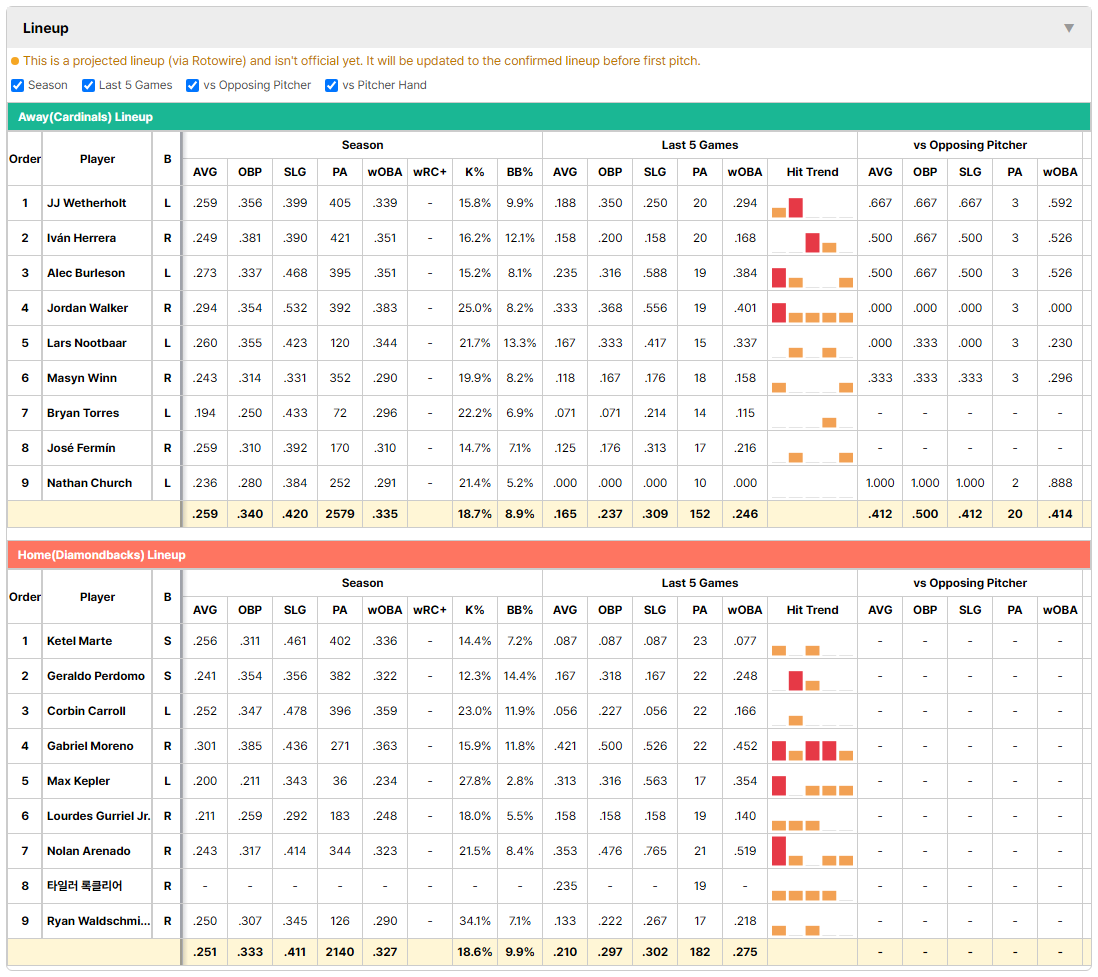Image resolution: width=1098 pixels, height=977 pixels.
Task: Sort Diamondbacks table by K% column
Action: point(475,610)
